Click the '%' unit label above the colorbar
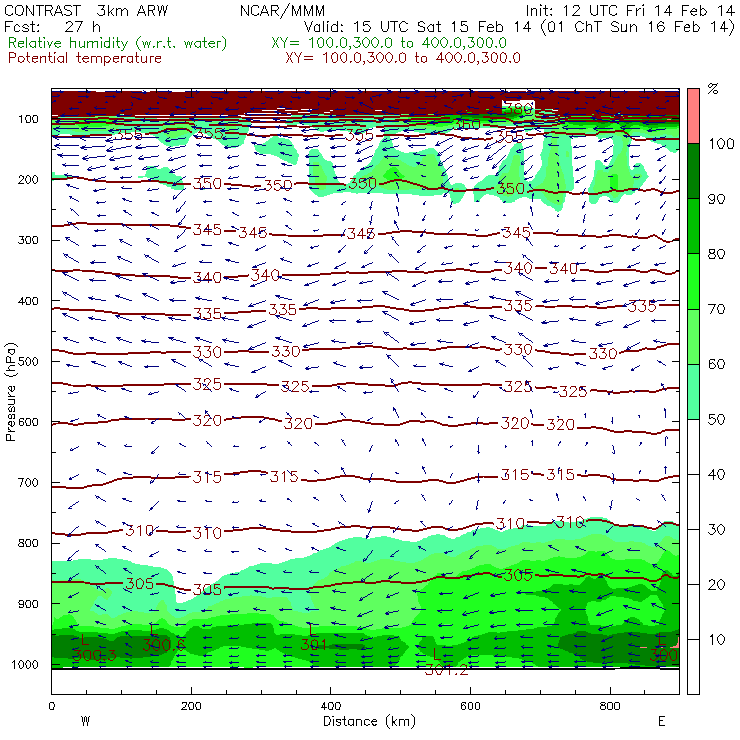Screen dimensions: 740x740 point(712,89)
